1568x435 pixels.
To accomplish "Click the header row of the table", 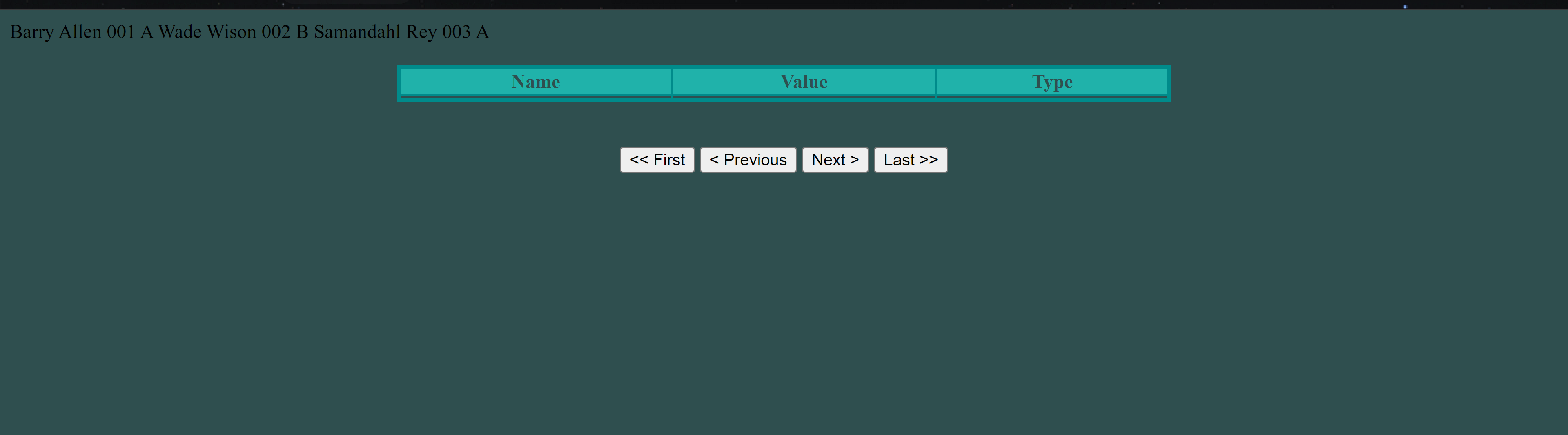I will click(784, 81).
